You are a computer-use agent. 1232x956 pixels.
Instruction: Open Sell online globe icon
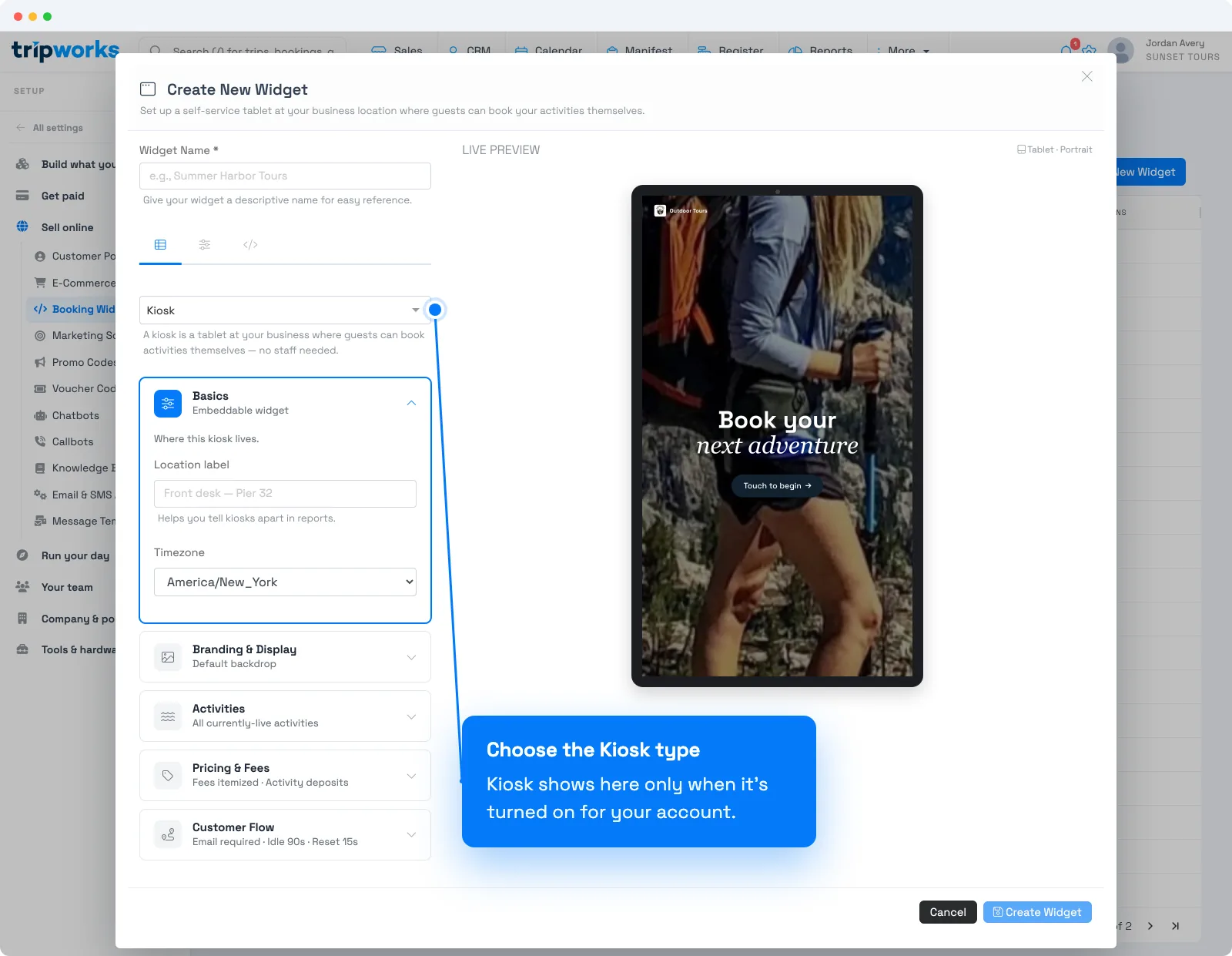[x=22, y=227]
